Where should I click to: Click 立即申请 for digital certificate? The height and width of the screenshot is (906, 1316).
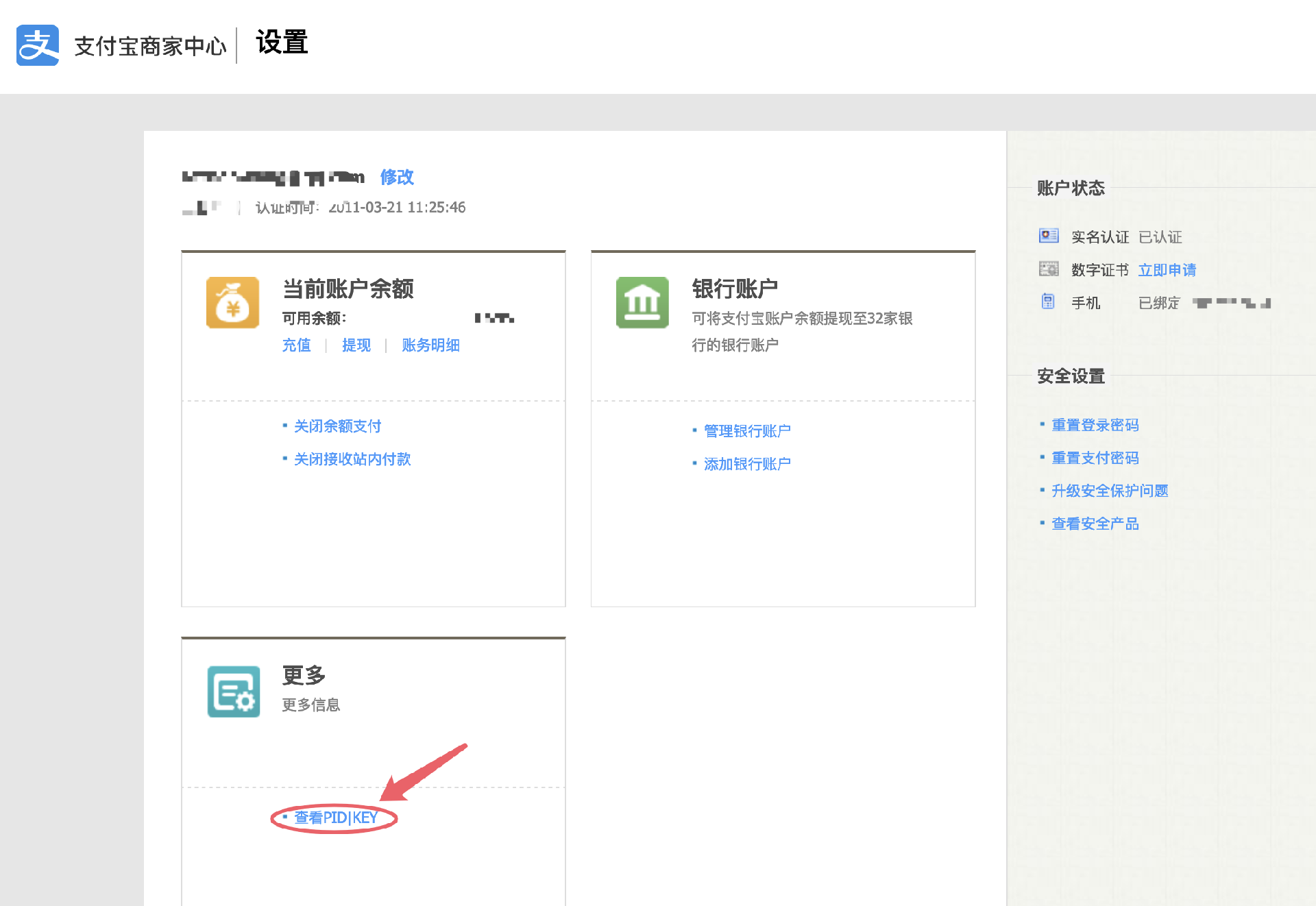coord(1167,270)
